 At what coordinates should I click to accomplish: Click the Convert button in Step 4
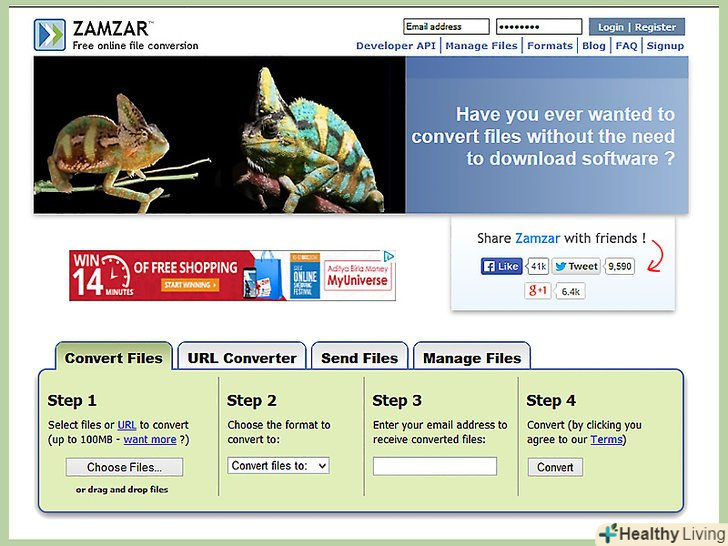click(555, 467)
